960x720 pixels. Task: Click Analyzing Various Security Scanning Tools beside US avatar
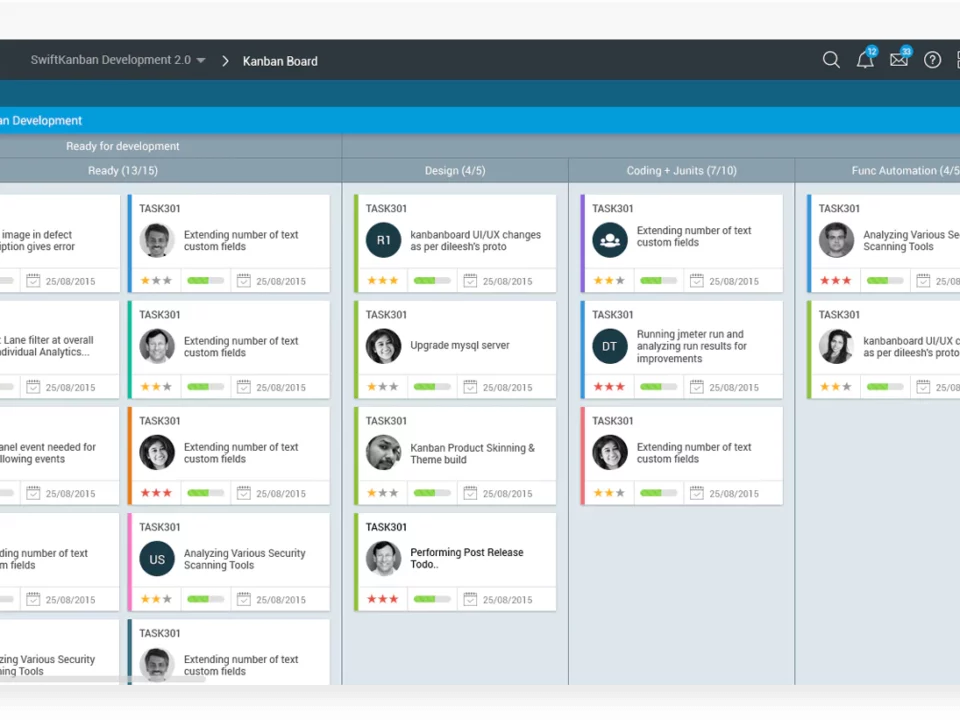pyautogui.click(x=244, y=559)
